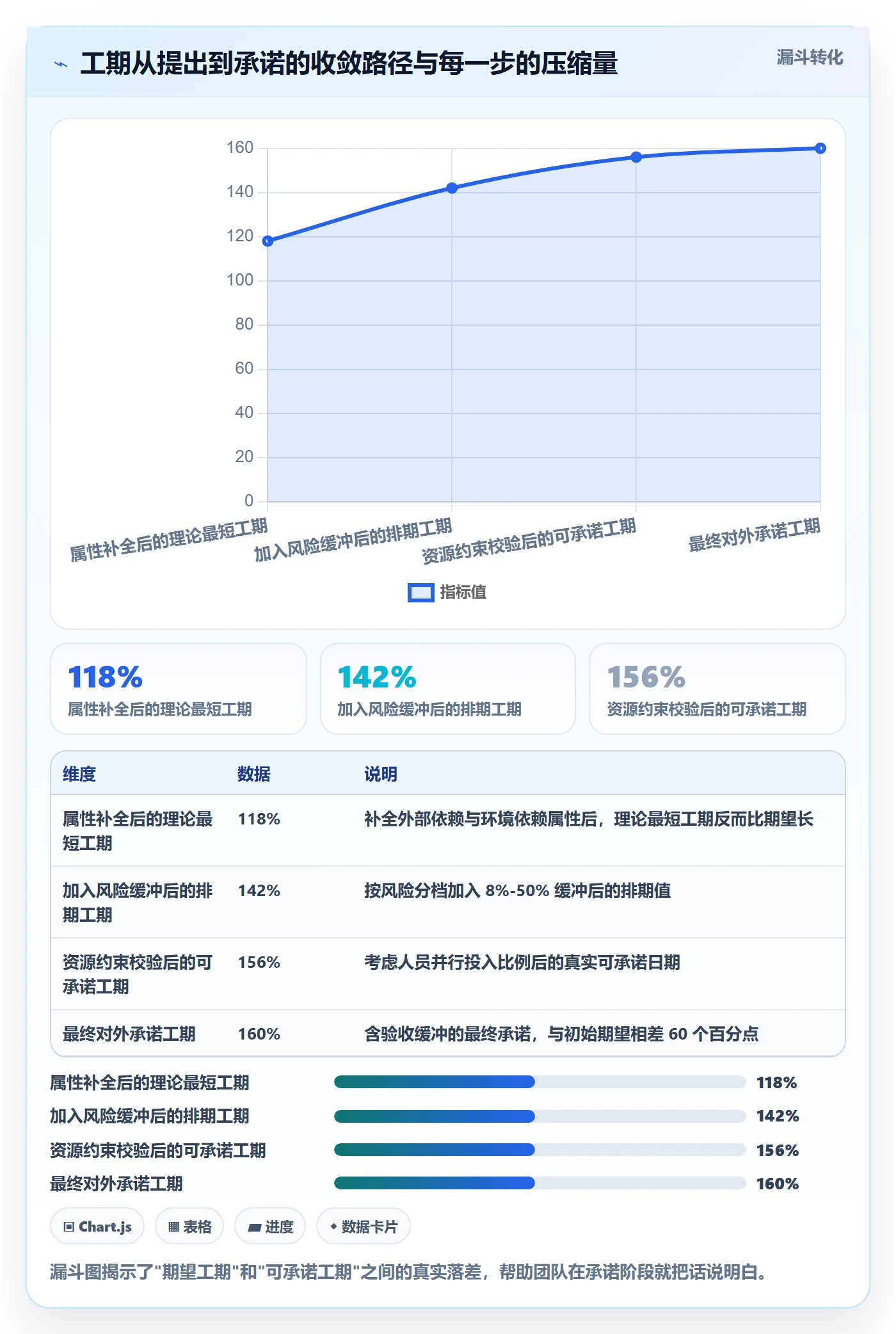The image size is (896, 1334).
Task: Click the 160% progress value label
Action: click(778, 1184)
